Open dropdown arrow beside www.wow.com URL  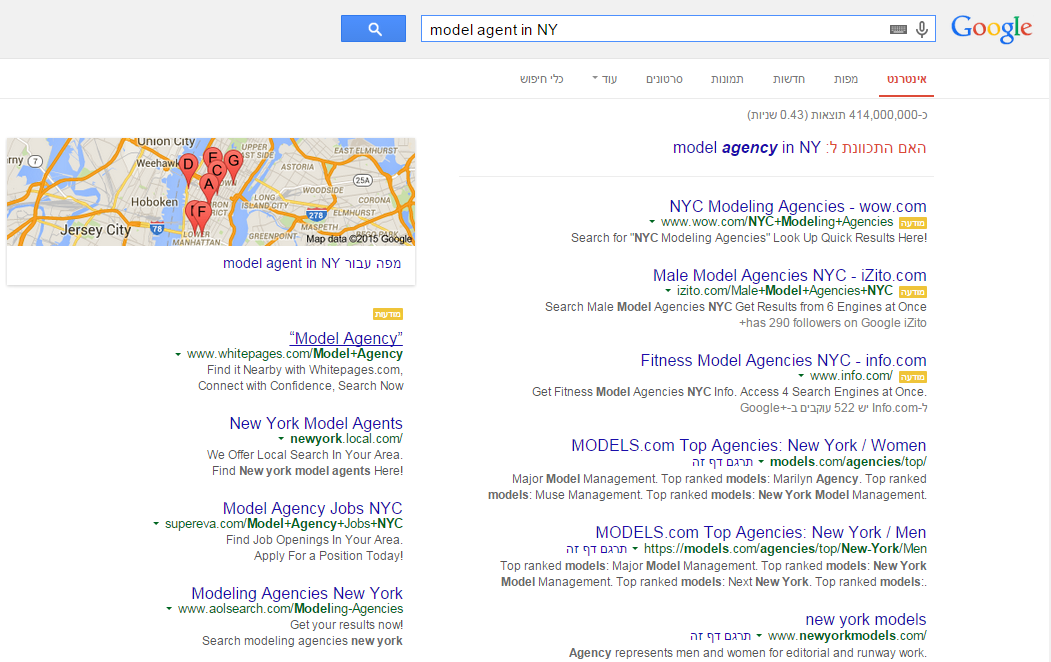tap(652, 222)
